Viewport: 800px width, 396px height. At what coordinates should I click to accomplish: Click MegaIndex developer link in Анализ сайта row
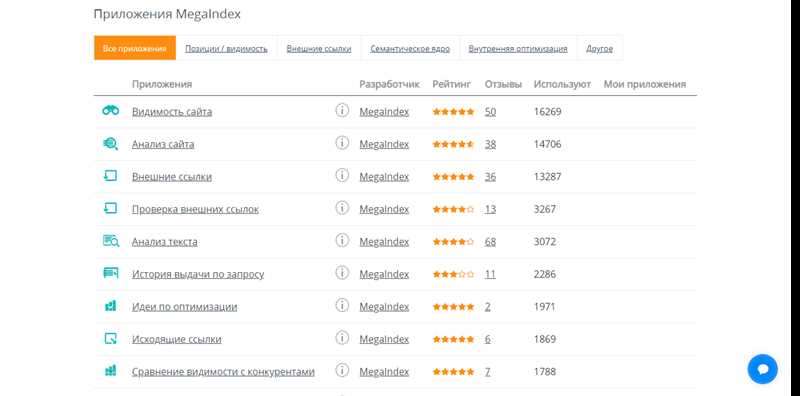click(384, 144)
